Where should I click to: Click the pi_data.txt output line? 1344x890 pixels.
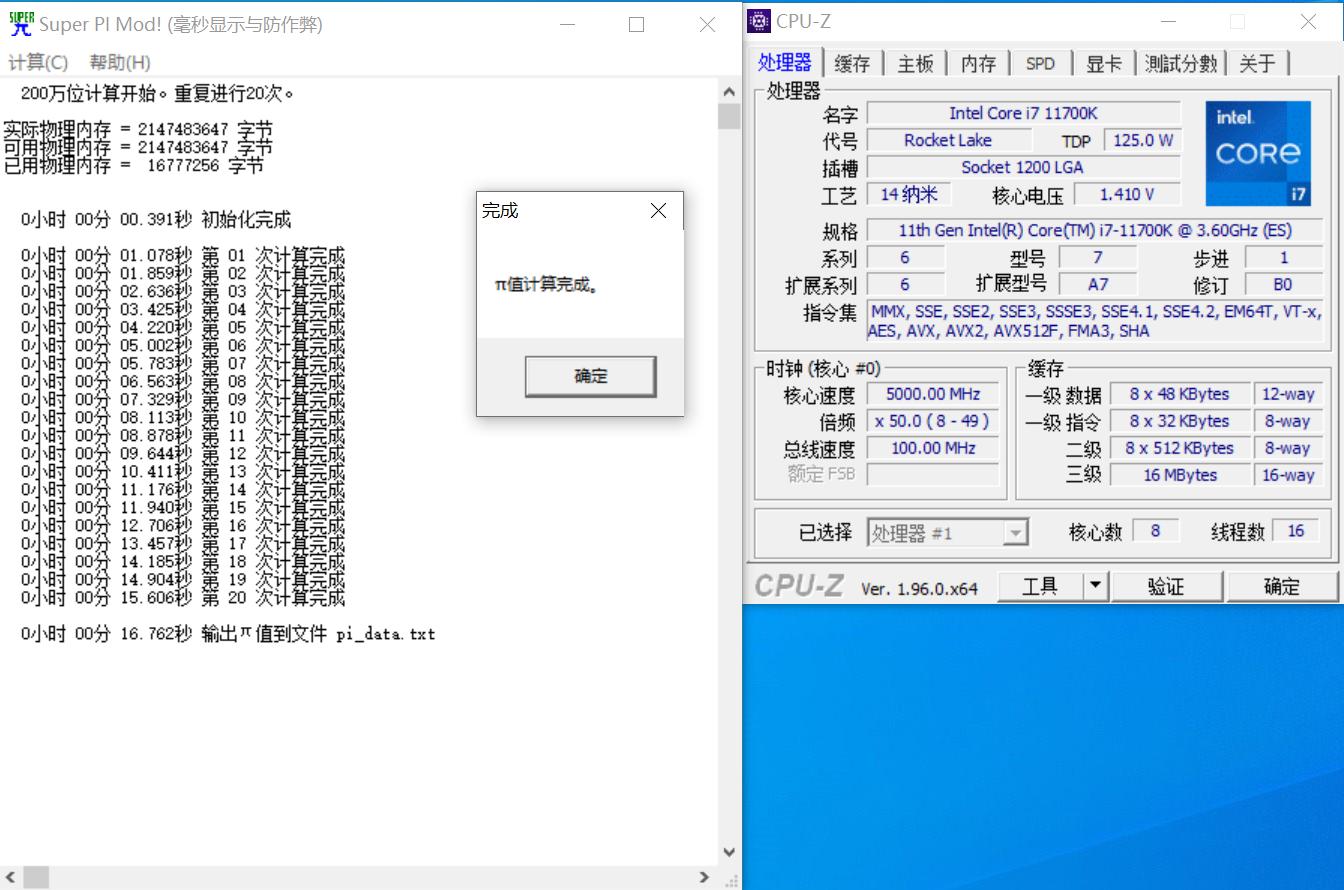pos(228,634)
